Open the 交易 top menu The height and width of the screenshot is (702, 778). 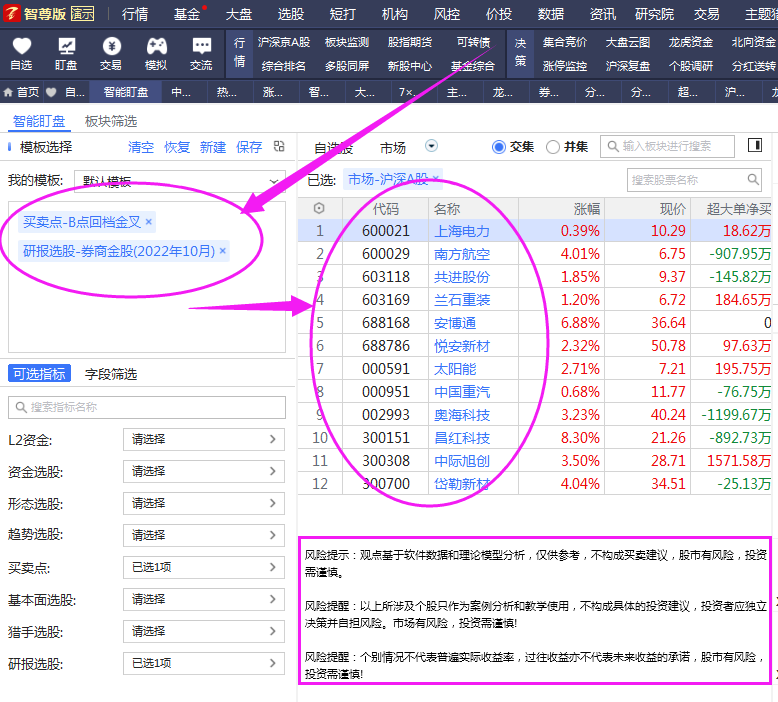pos(707,14)
